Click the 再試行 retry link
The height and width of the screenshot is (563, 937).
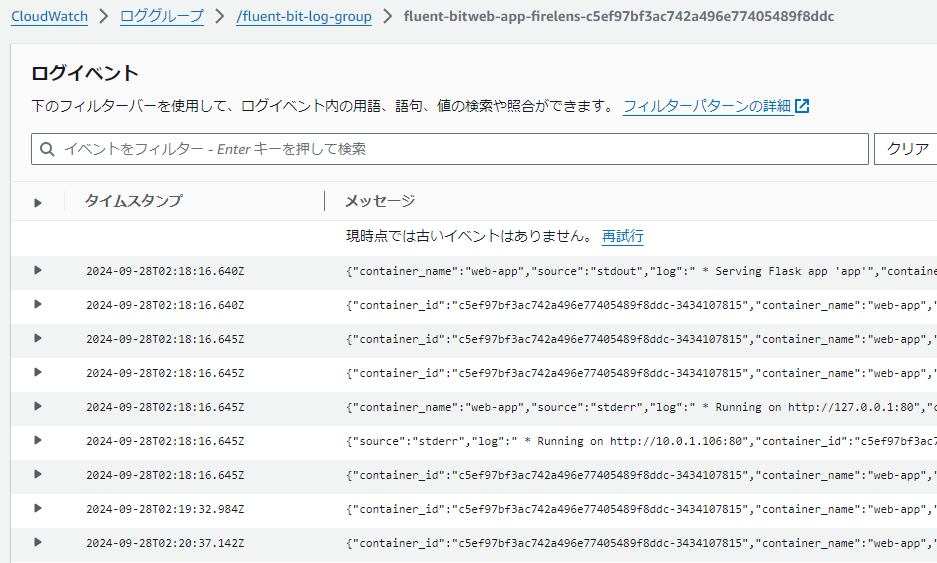[x=622, y=236]
